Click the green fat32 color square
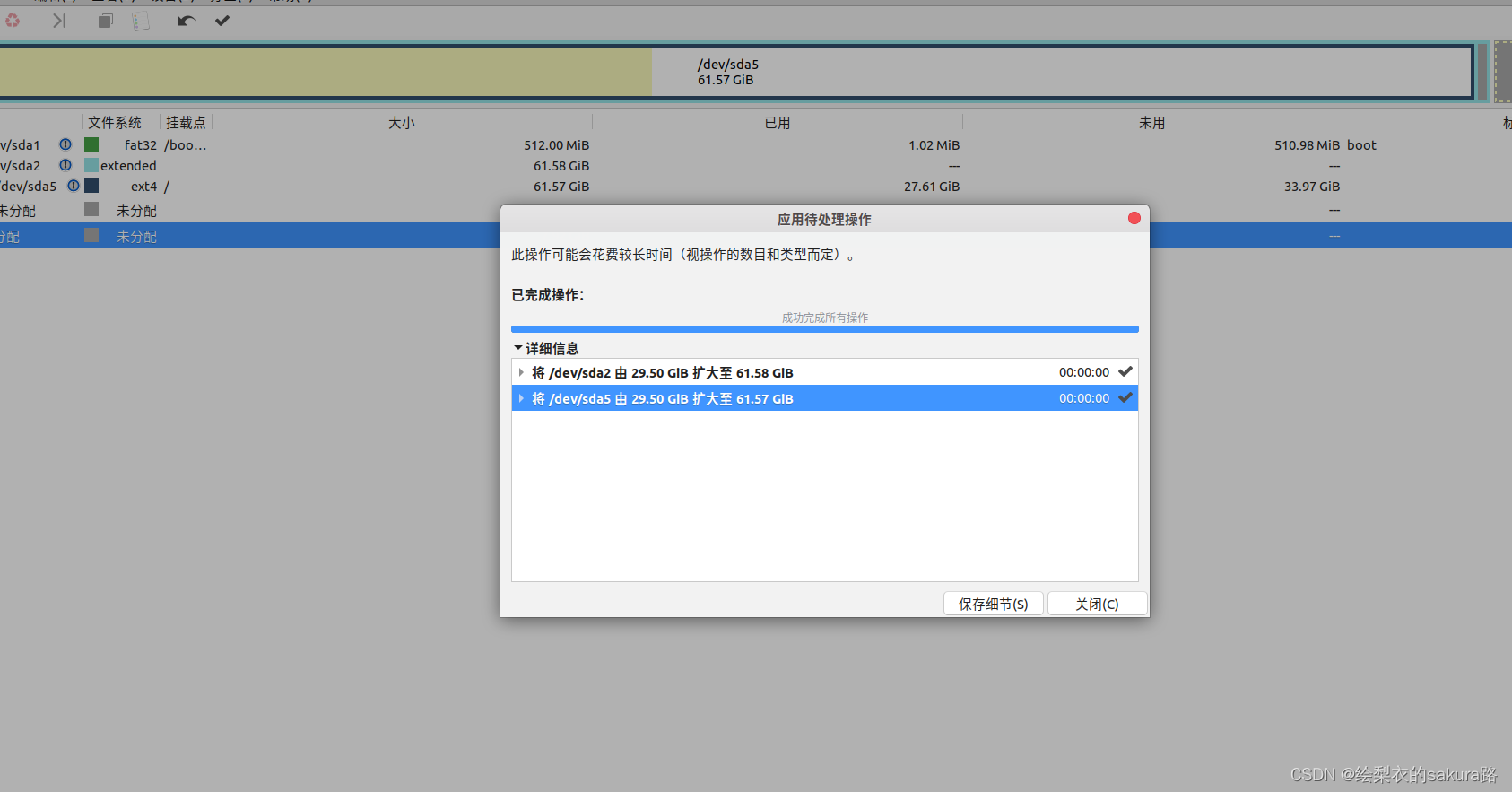The height and width of the screenshot is (792, 1512). click(91, 144)
